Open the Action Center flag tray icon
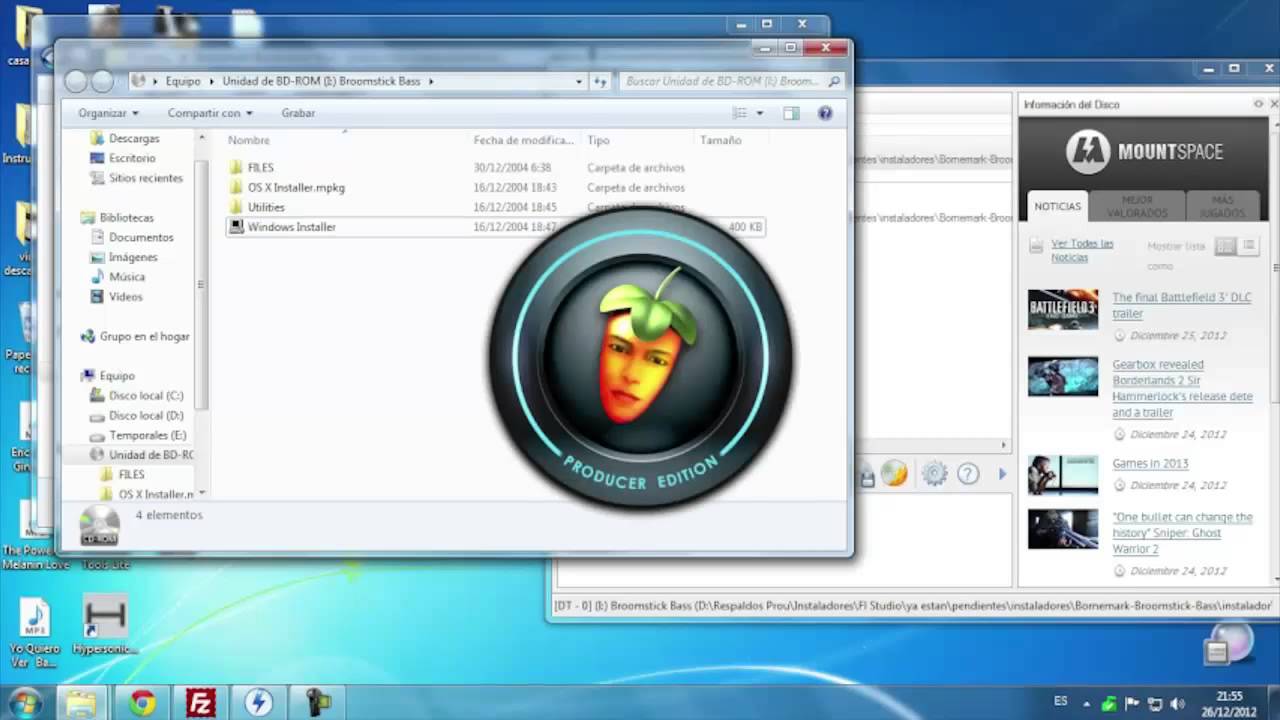 coord(1132,703)
